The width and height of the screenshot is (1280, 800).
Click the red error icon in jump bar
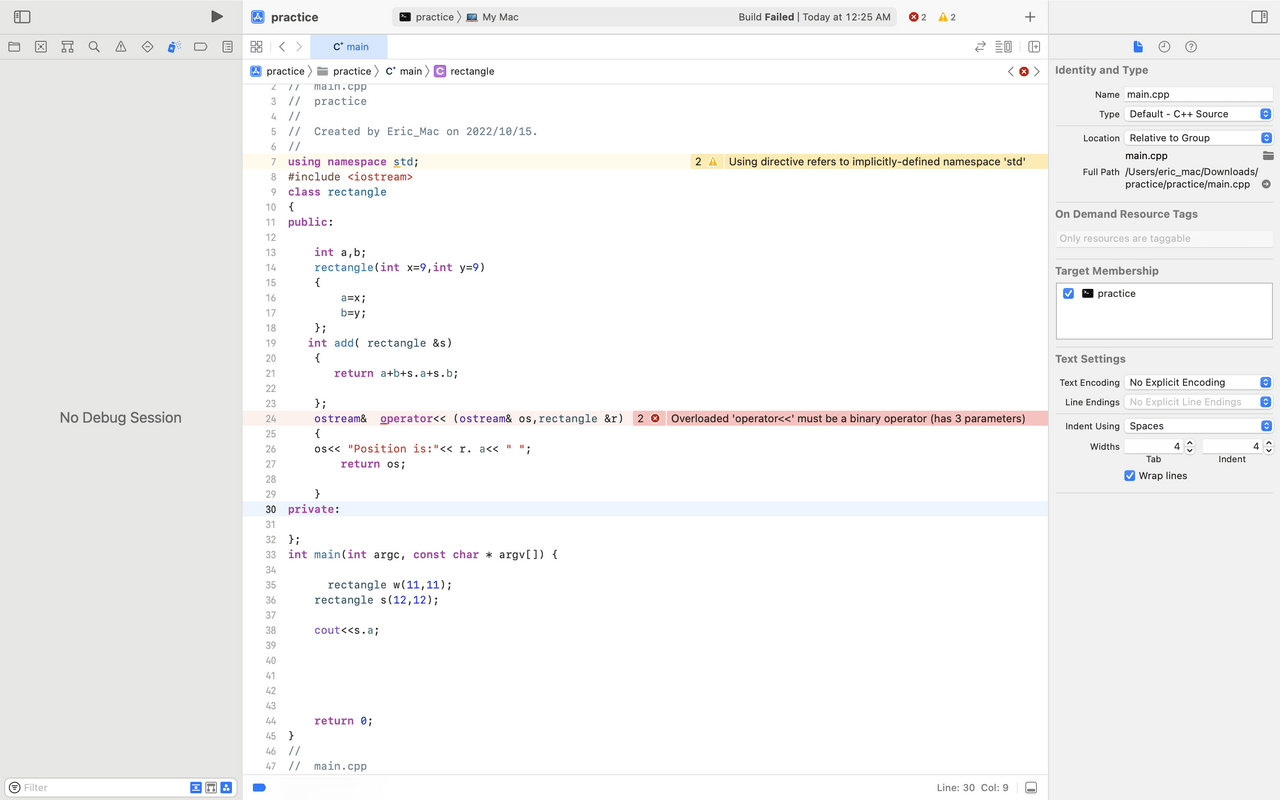(1024, 72)
